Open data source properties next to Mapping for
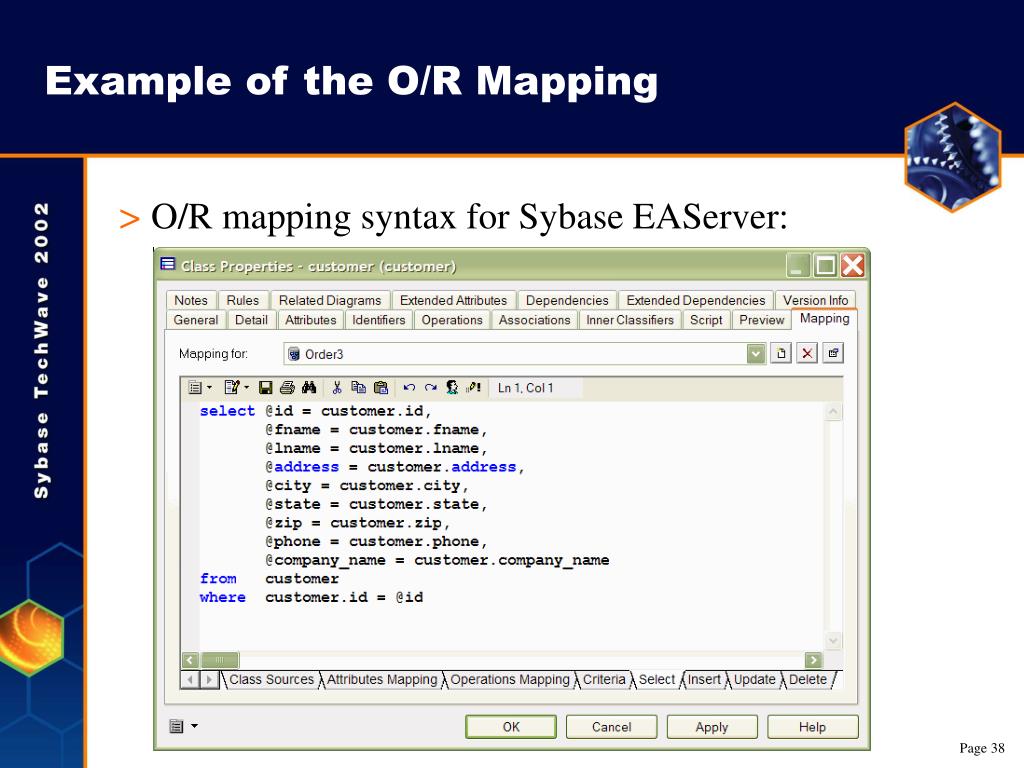Screen dimensions: 1024x768 tap(833, 353)
